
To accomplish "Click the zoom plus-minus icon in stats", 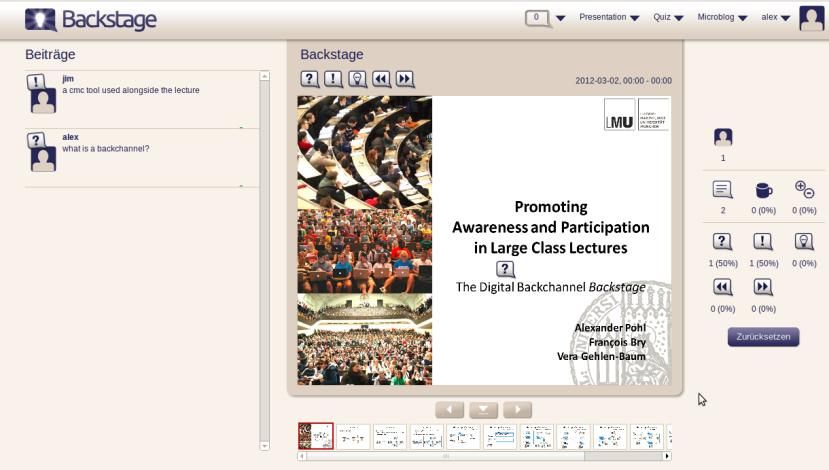I will 804,189.
